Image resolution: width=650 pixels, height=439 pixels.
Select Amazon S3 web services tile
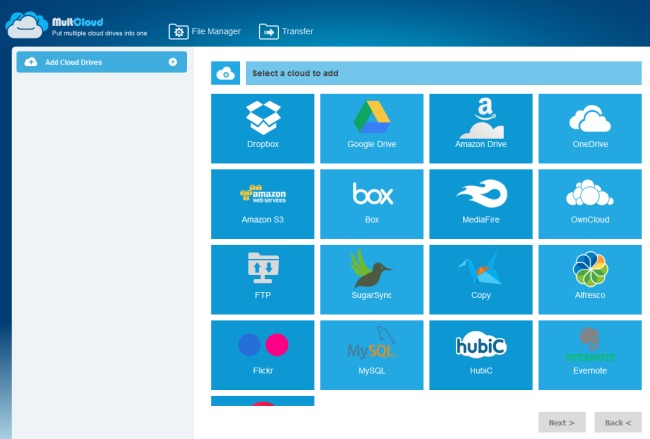(262, 204)
